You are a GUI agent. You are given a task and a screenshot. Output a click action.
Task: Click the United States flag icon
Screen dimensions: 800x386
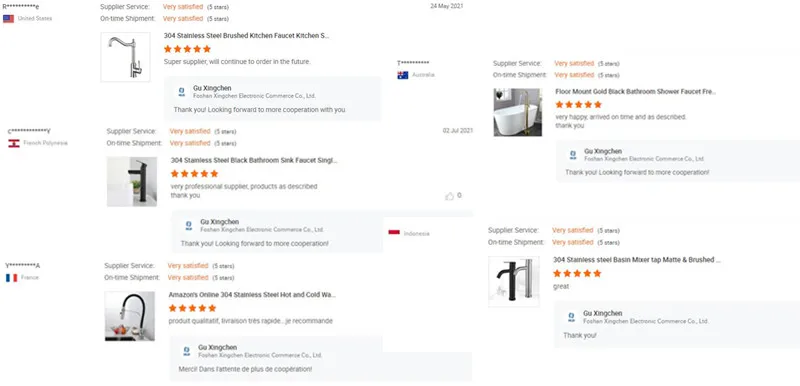[x=8, y=19]
